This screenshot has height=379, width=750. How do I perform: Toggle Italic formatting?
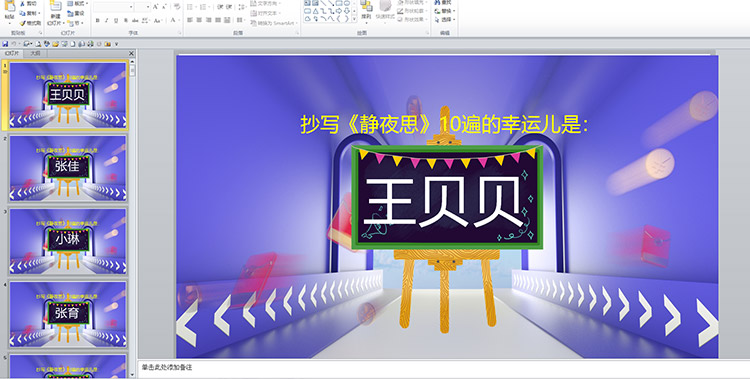107,21
